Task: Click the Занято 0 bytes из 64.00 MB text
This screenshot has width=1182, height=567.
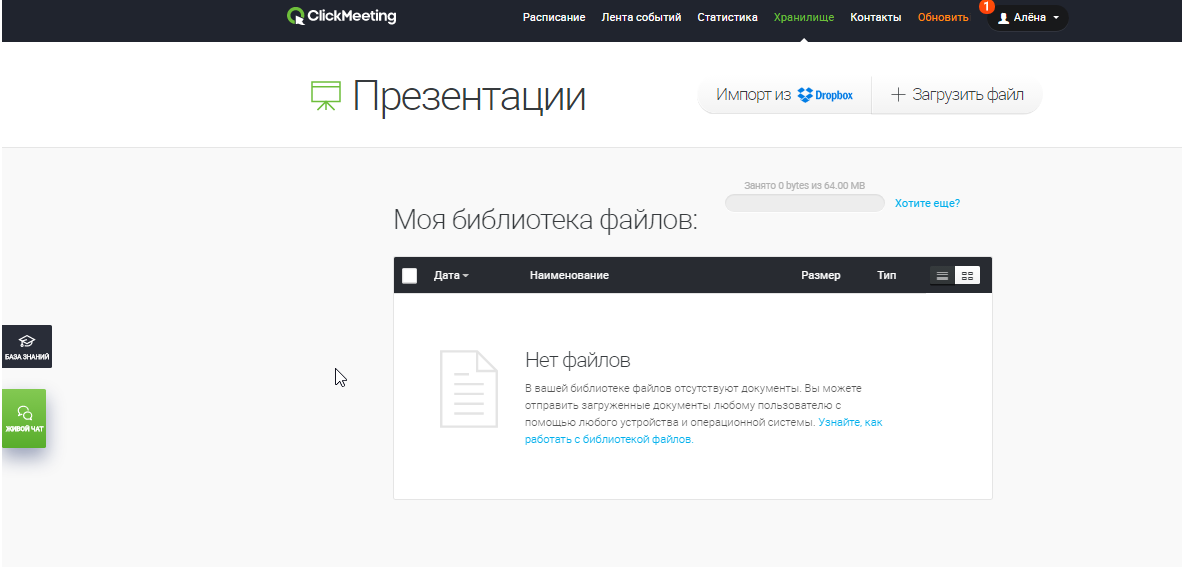Action: tap(804, 185)
